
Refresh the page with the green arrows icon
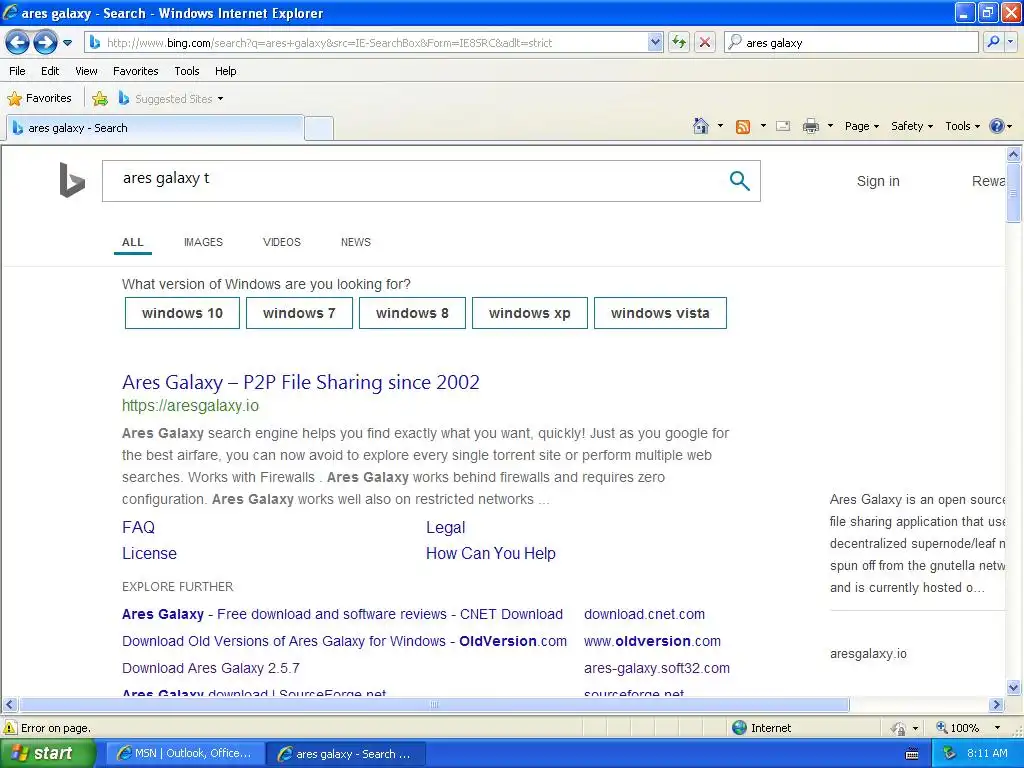click(679, 42)
